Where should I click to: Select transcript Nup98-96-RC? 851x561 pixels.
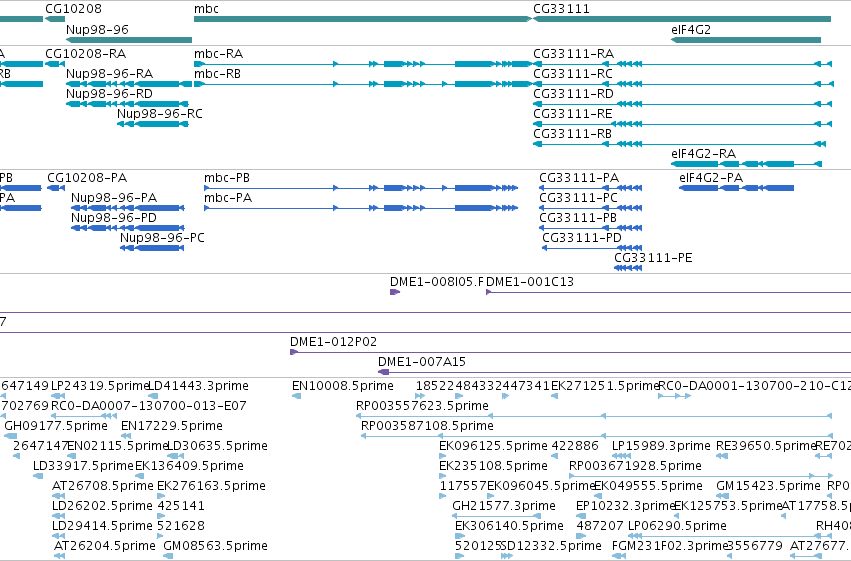153,124
